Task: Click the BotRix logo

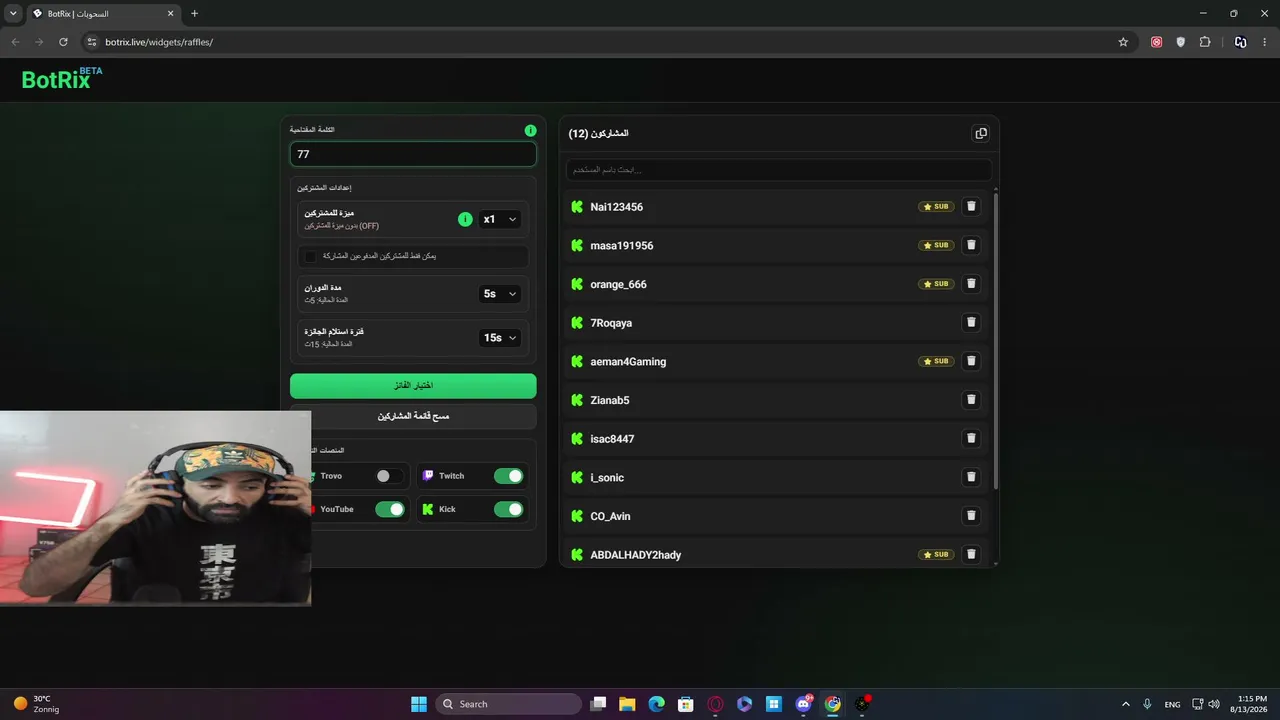Action: click(x=62, y=79)
